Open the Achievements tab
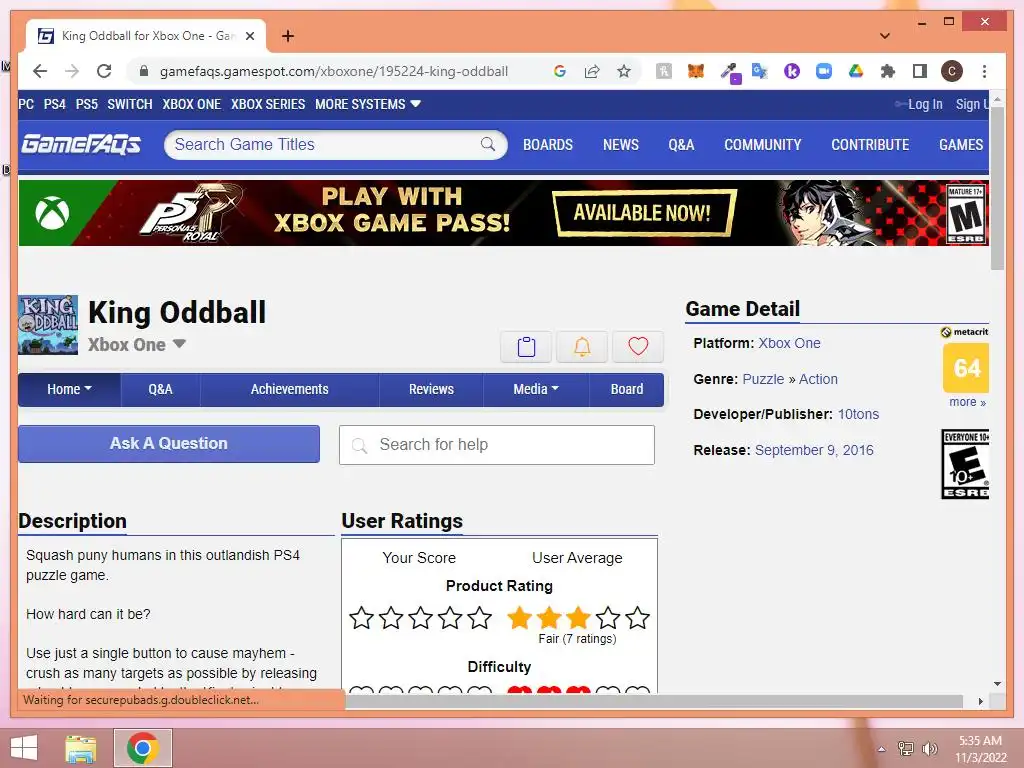 click(289, 389)
